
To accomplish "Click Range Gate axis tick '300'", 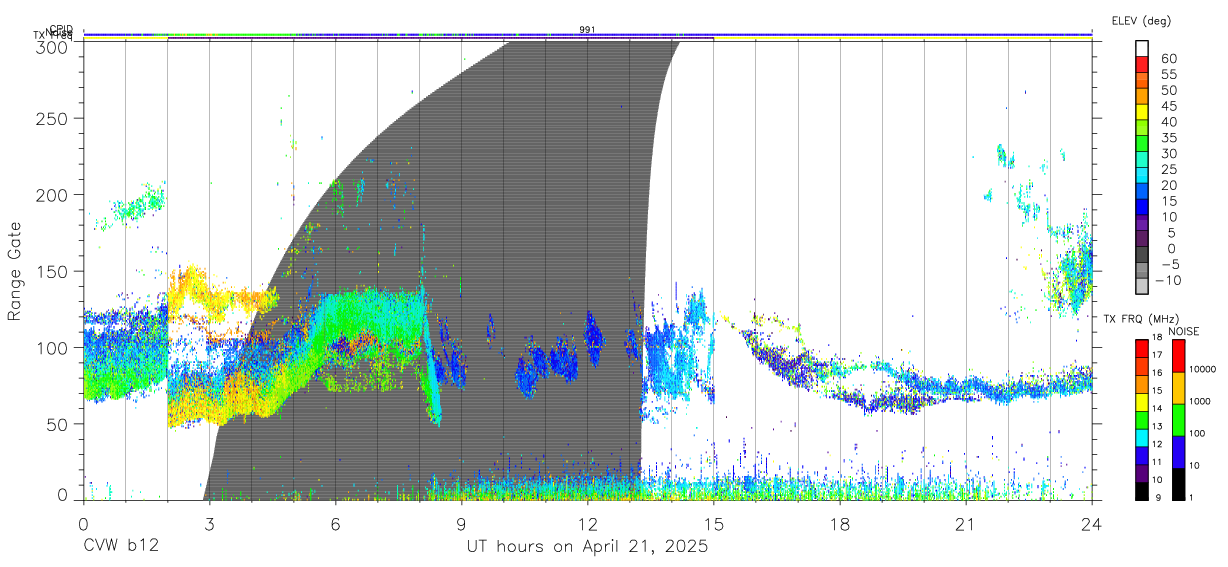I will click(52, 46).
